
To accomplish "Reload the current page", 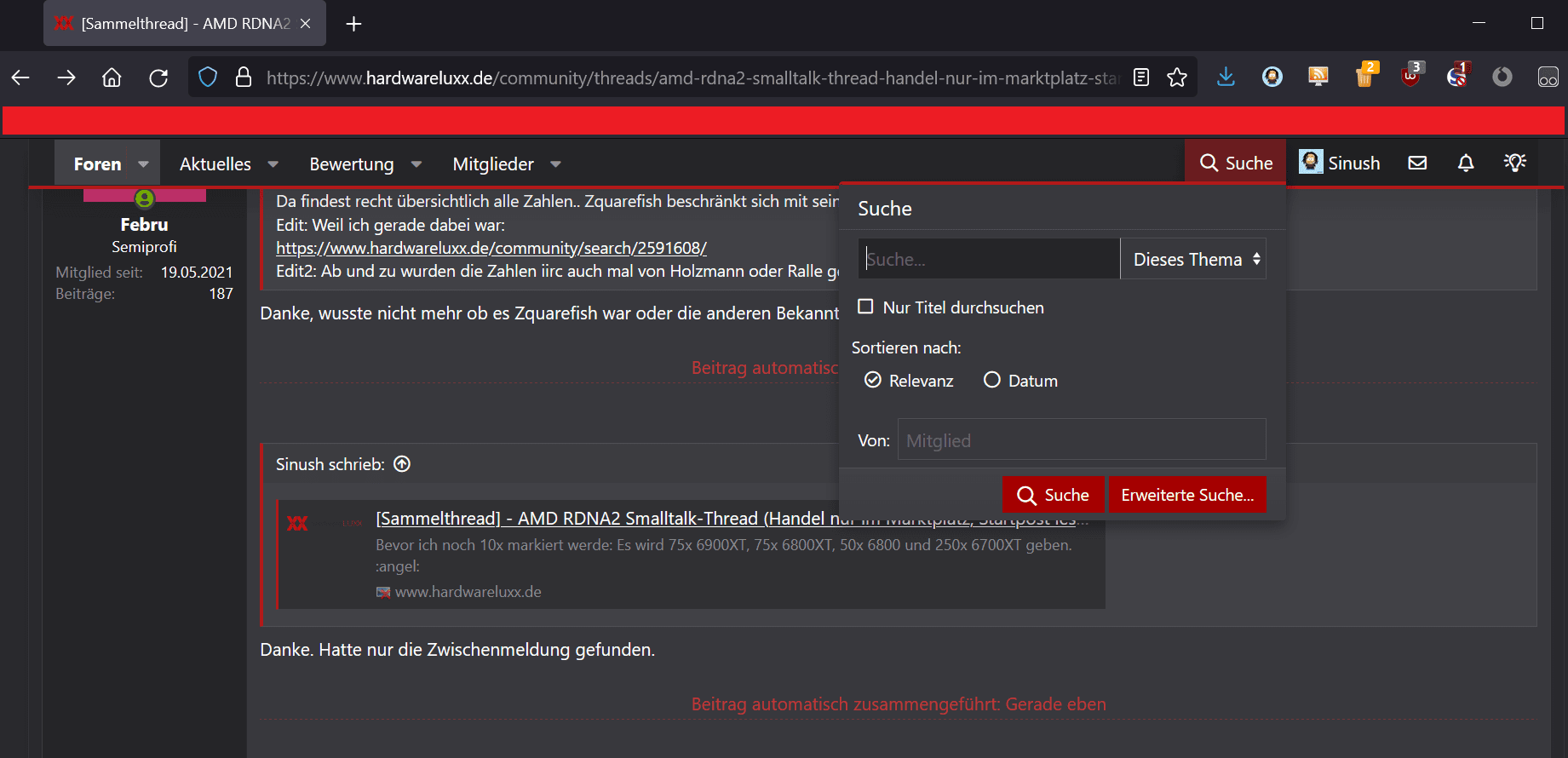I will (x=158, y=78).
